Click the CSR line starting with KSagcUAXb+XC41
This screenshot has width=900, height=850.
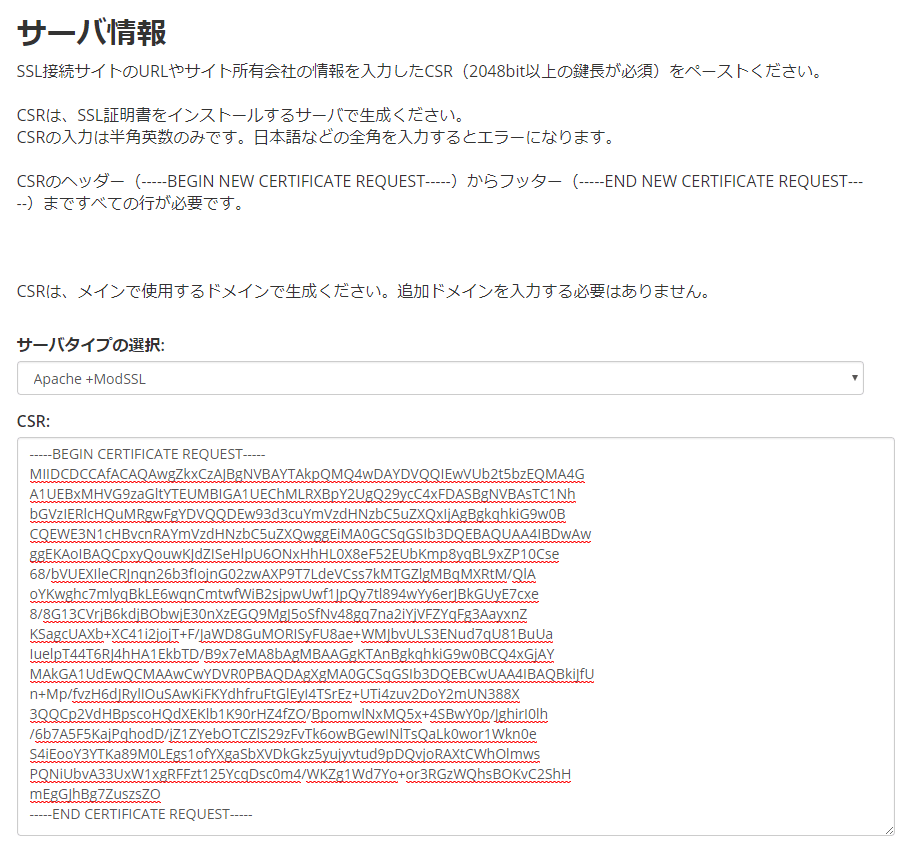292,634
